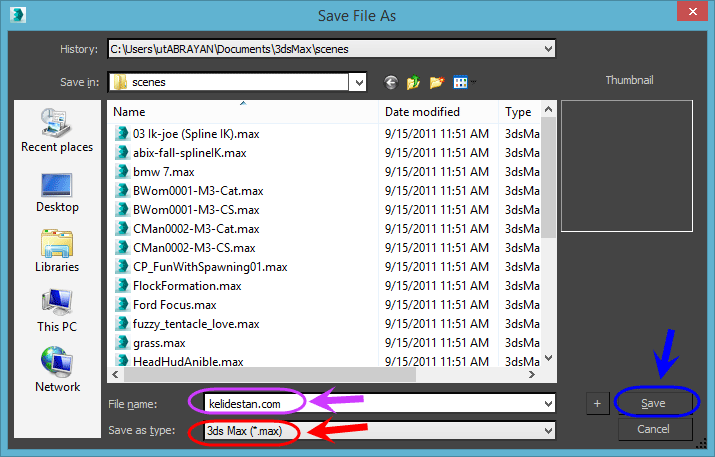Open the View menu icon
Screen dimensions: 715x457
[461, 82]
